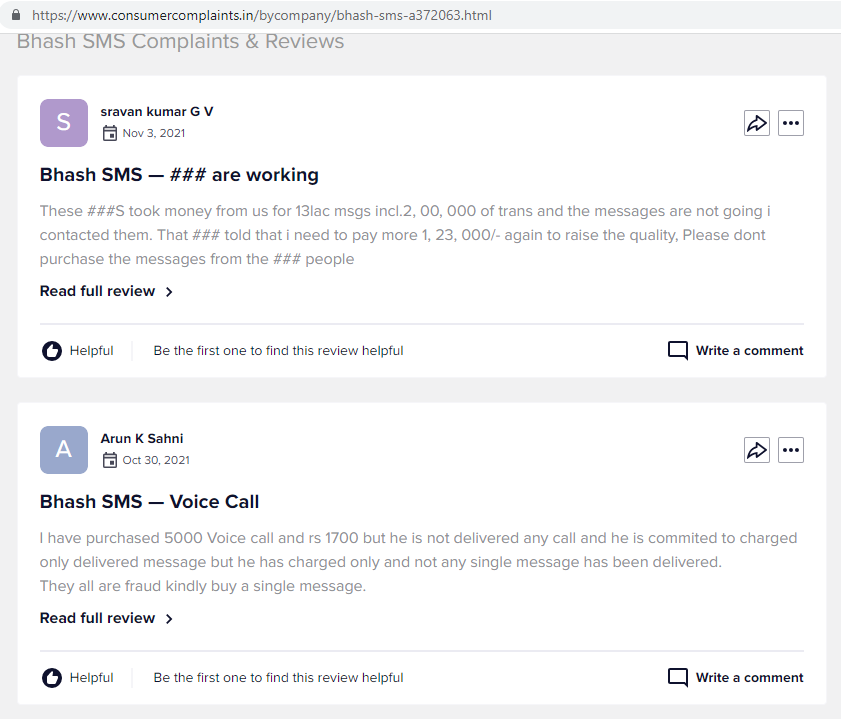Read full review by Arun K Sahni
Viewport: 845px width, 719px height.
[x=98, y=618]
